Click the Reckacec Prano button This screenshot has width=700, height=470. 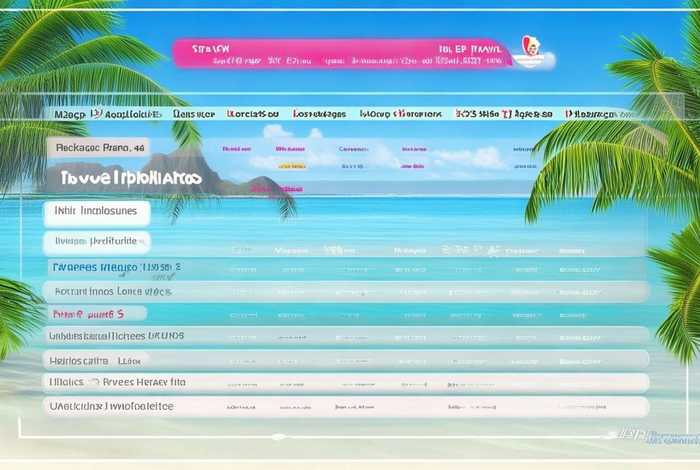[x=98, y=147]
